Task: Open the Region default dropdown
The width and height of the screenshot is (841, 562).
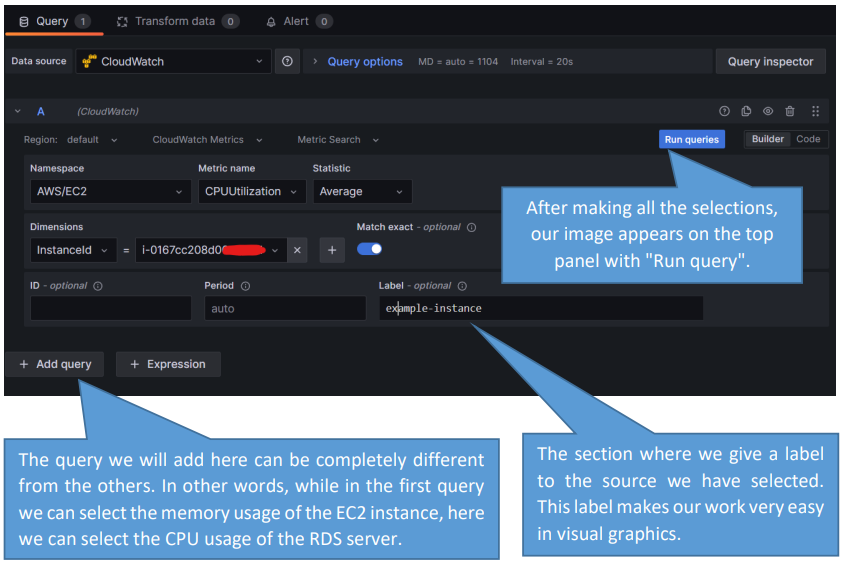Action: pyautogui.click(x=92, y=140)
